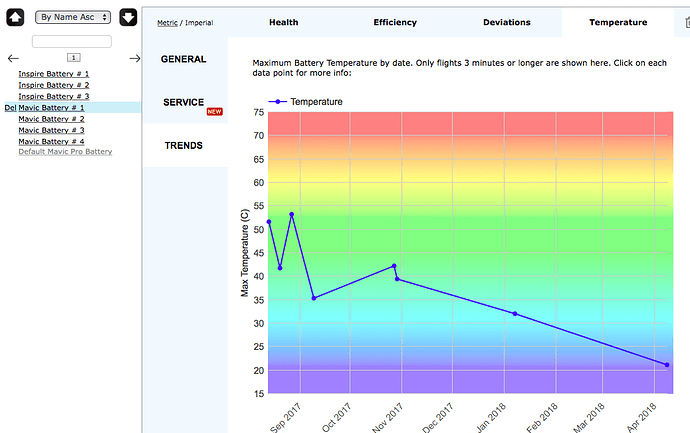
Task: Click the data point near 39 degrees
Action: [x=397, y=279]
